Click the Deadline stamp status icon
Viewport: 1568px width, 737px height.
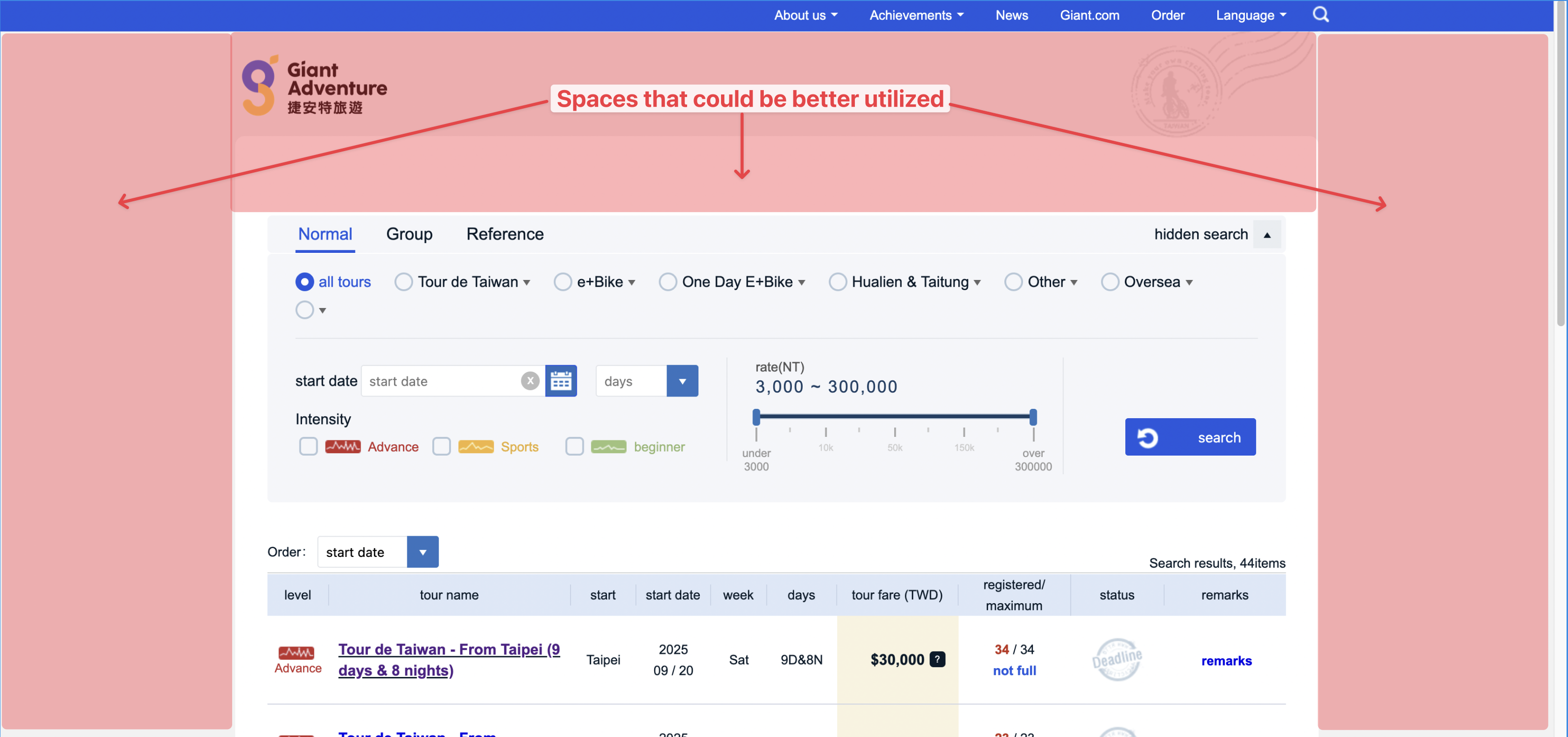[x=1116, y=660]
